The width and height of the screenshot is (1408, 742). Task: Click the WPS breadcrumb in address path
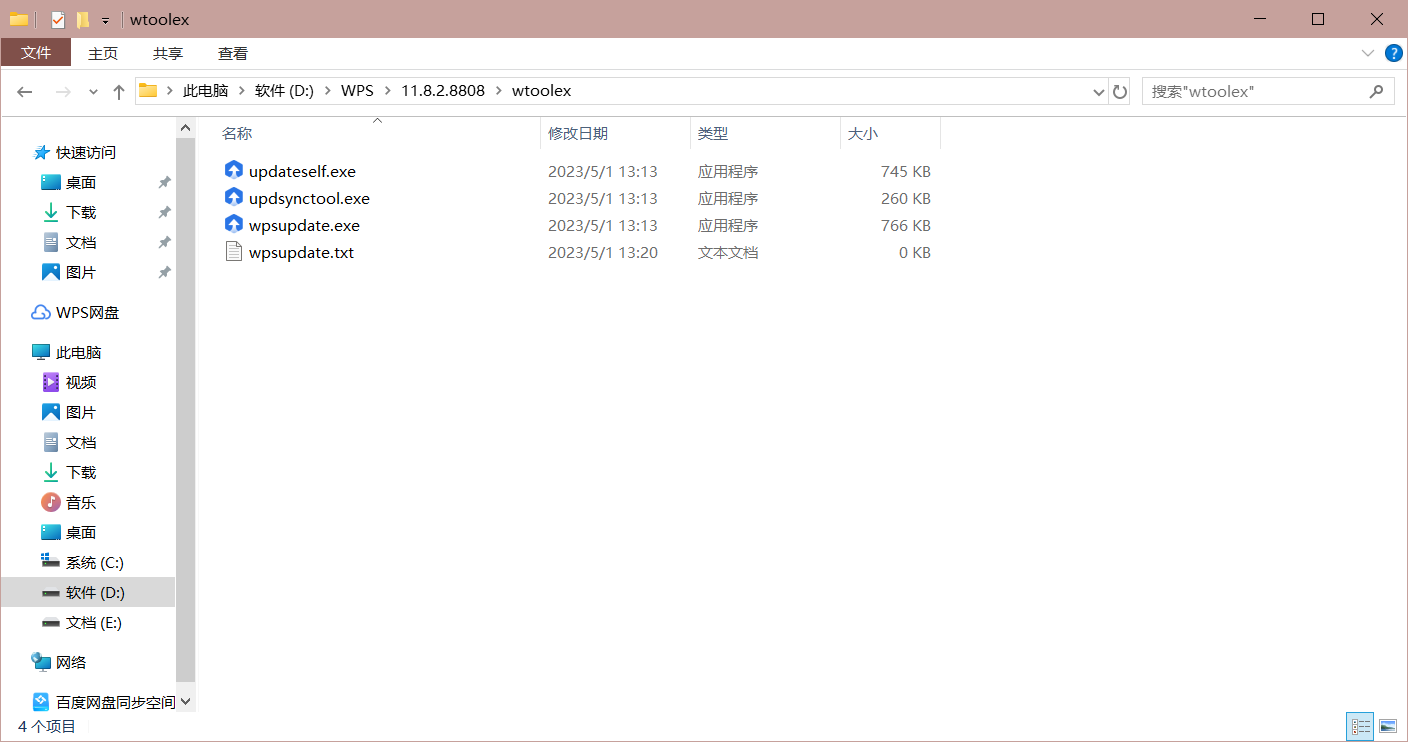tap(357, 91)
